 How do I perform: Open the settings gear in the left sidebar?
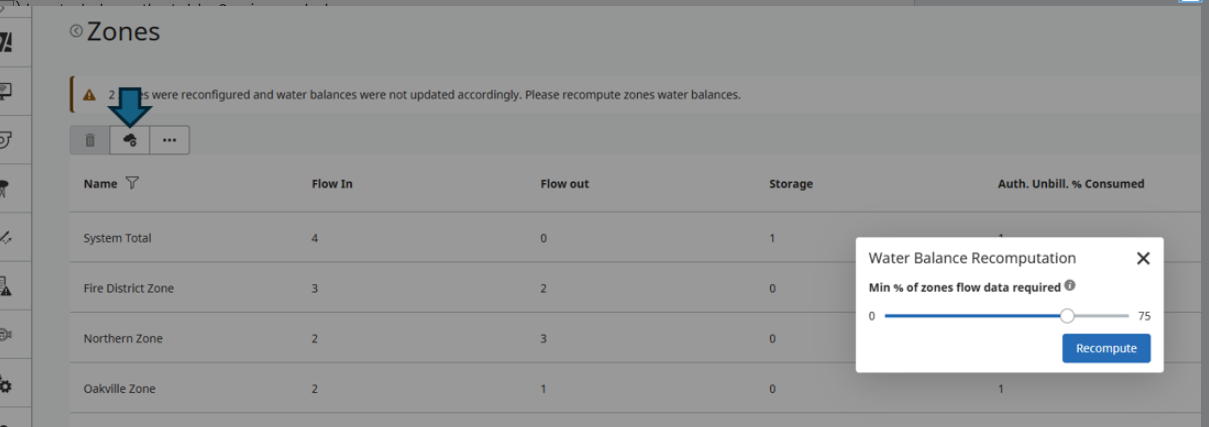6,386
